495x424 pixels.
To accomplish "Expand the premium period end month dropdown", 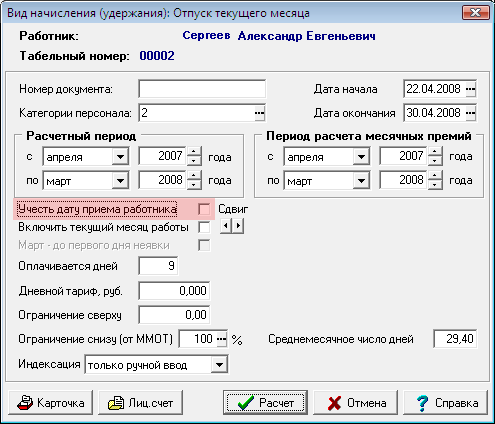I will [361, 181].
